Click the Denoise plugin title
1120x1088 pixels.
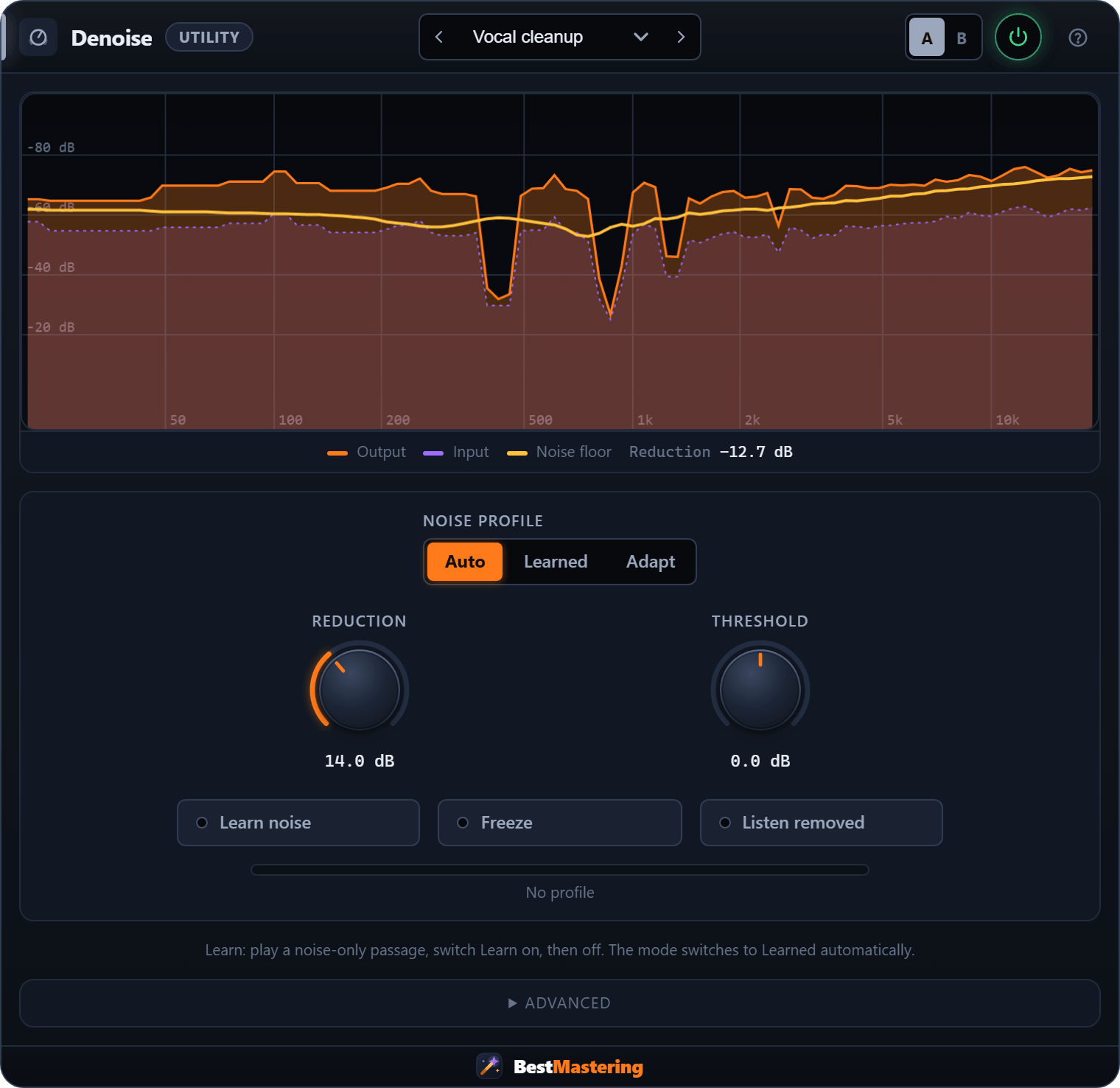click(112, 38)
